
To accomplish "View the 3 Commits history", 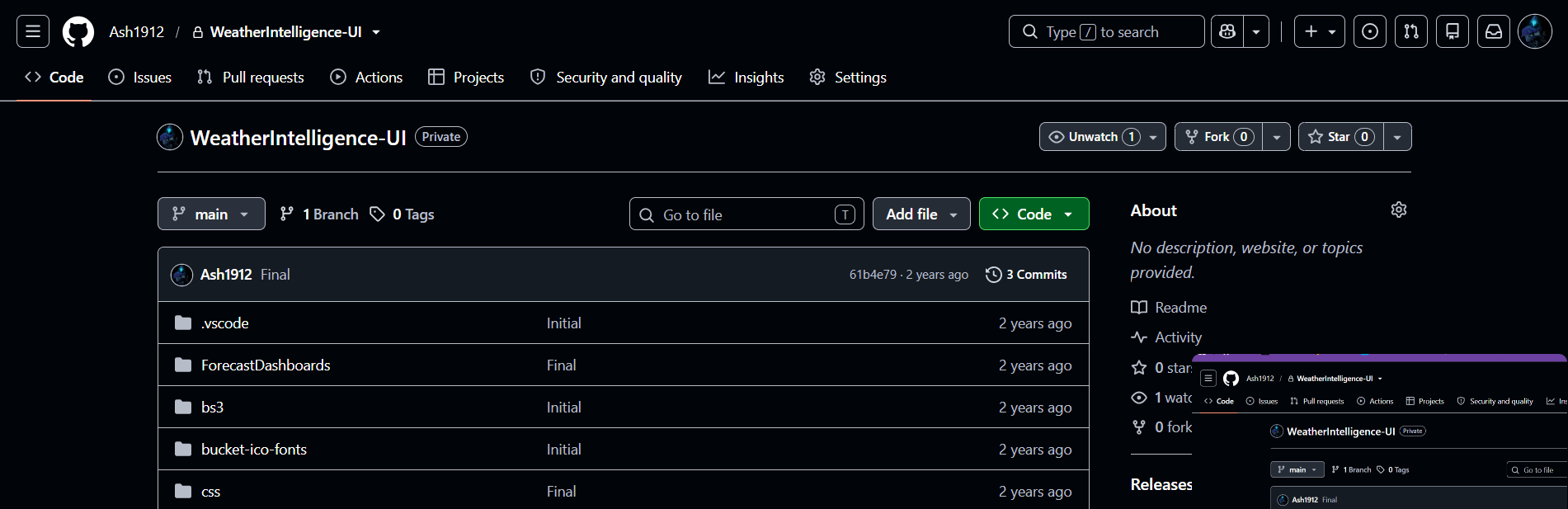I will pyautogui.click(x=1026, y=275).
